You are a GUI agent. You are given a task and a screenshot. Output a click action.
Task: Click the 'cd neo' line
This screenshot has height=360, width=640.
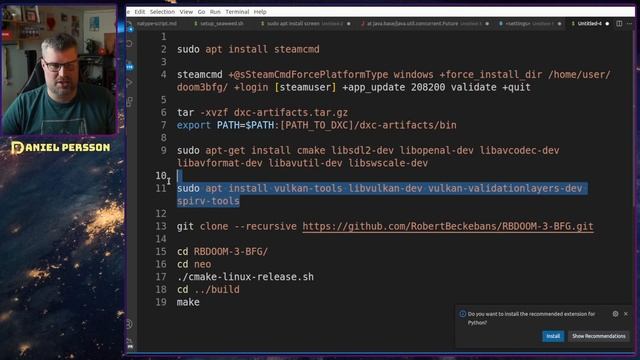point(194,264)
